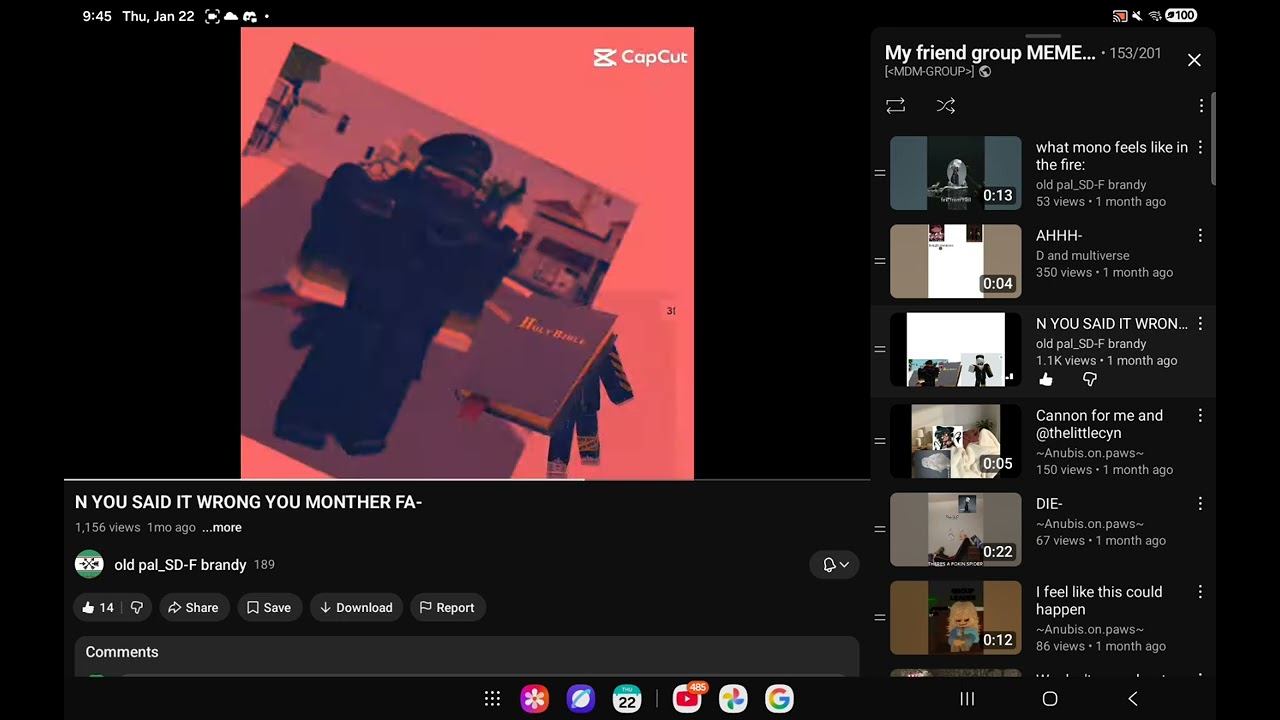This screenshot has height=720, width=1280.
Task: Open notification bell dropdown
Action: point(836,565)
